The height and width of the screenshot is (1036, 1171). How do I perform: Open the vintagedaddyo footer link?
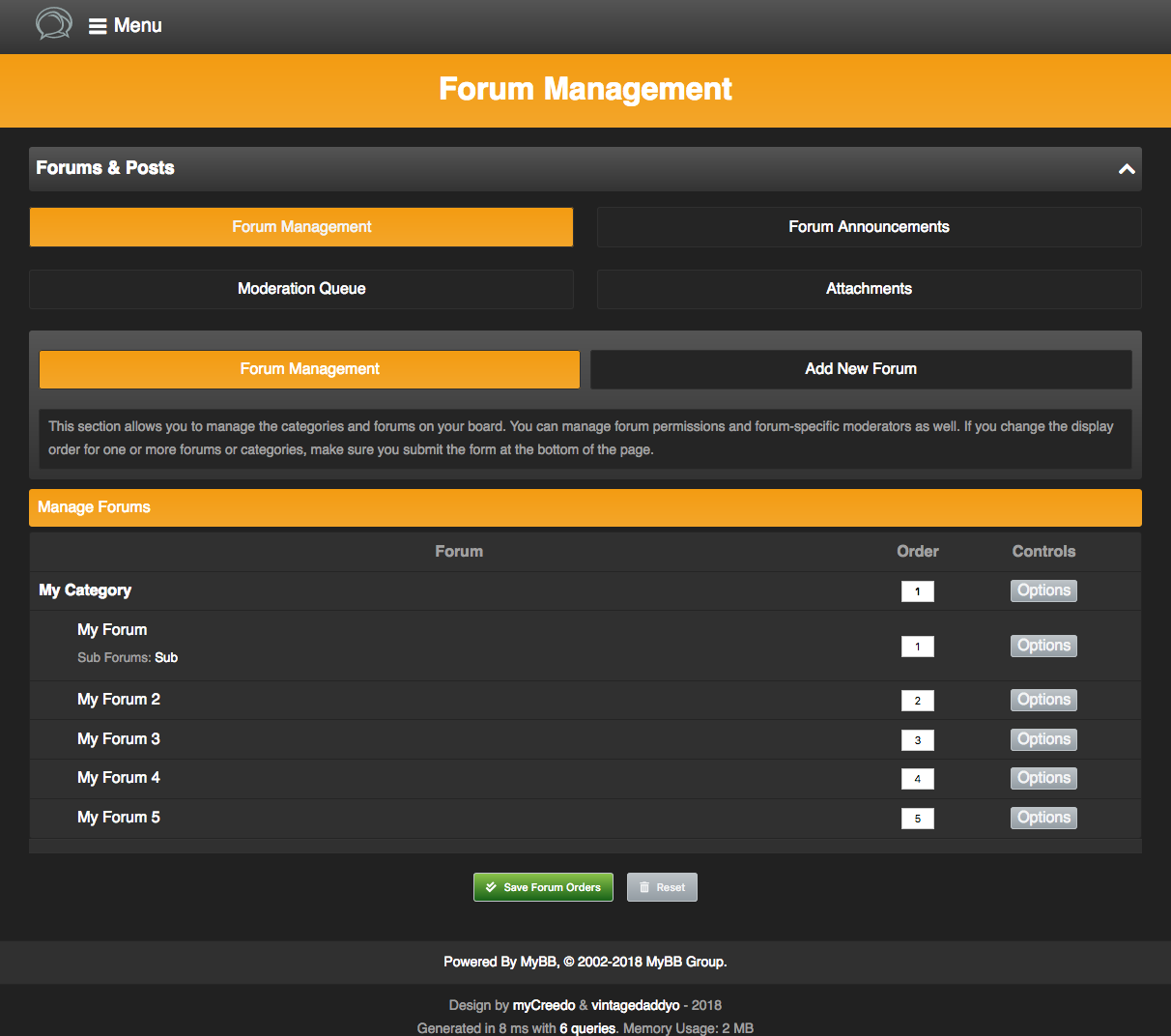[x=635, y=1005]
